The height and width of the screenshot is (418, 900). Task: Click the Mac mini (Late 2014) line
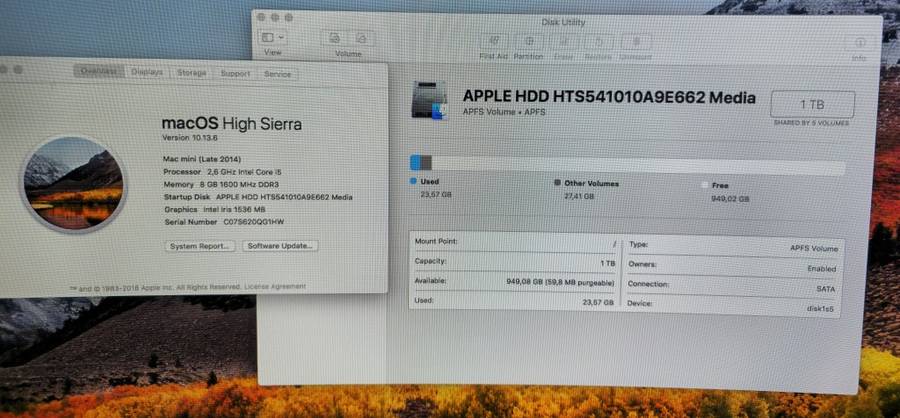point(202,158)
